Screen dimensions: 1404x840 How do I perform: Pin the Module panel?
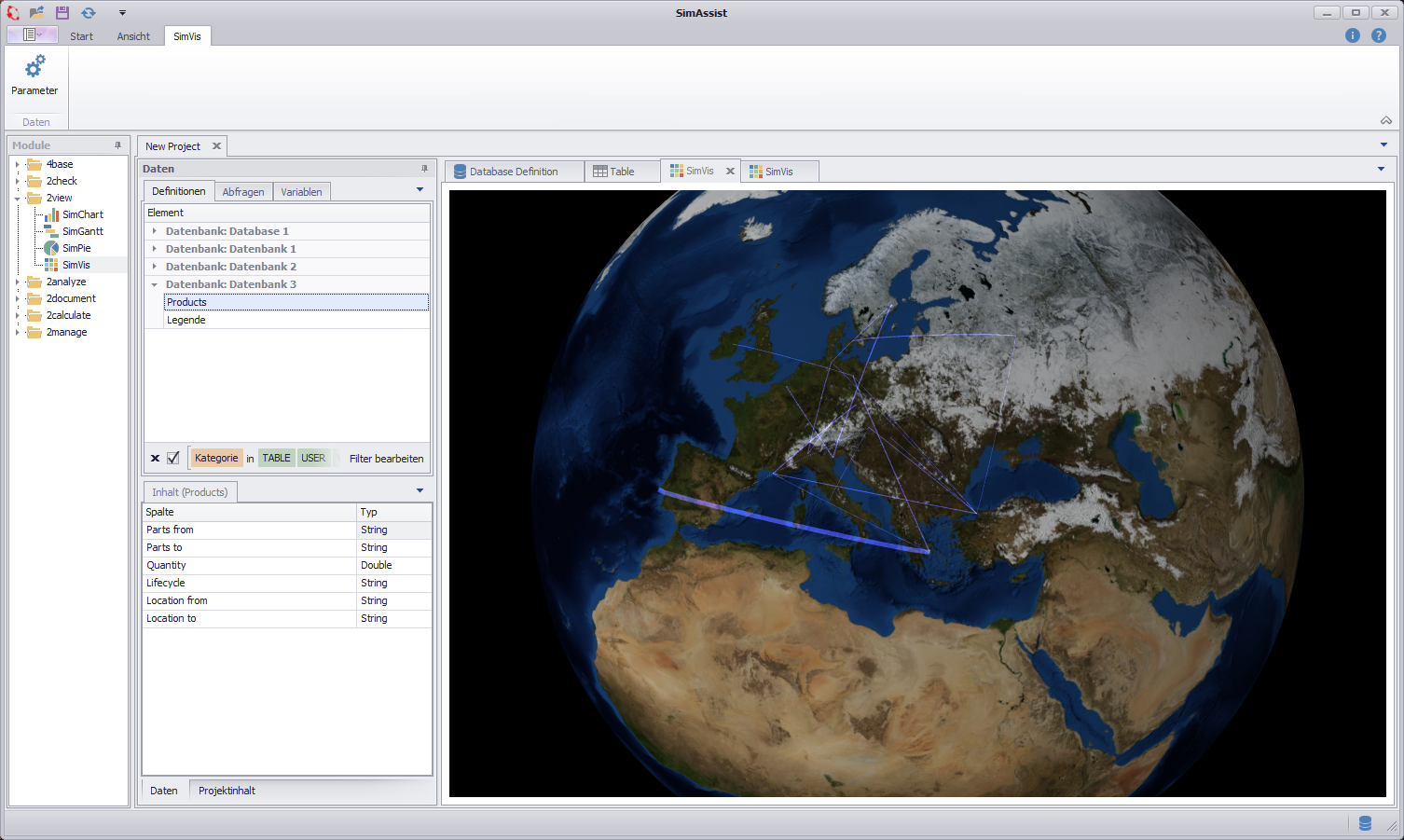pos(117,145)
